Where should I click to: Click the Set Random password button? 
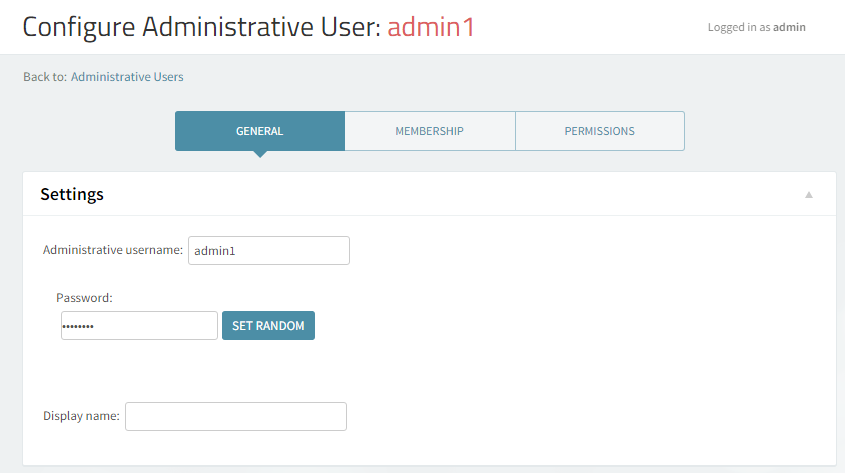268,326
